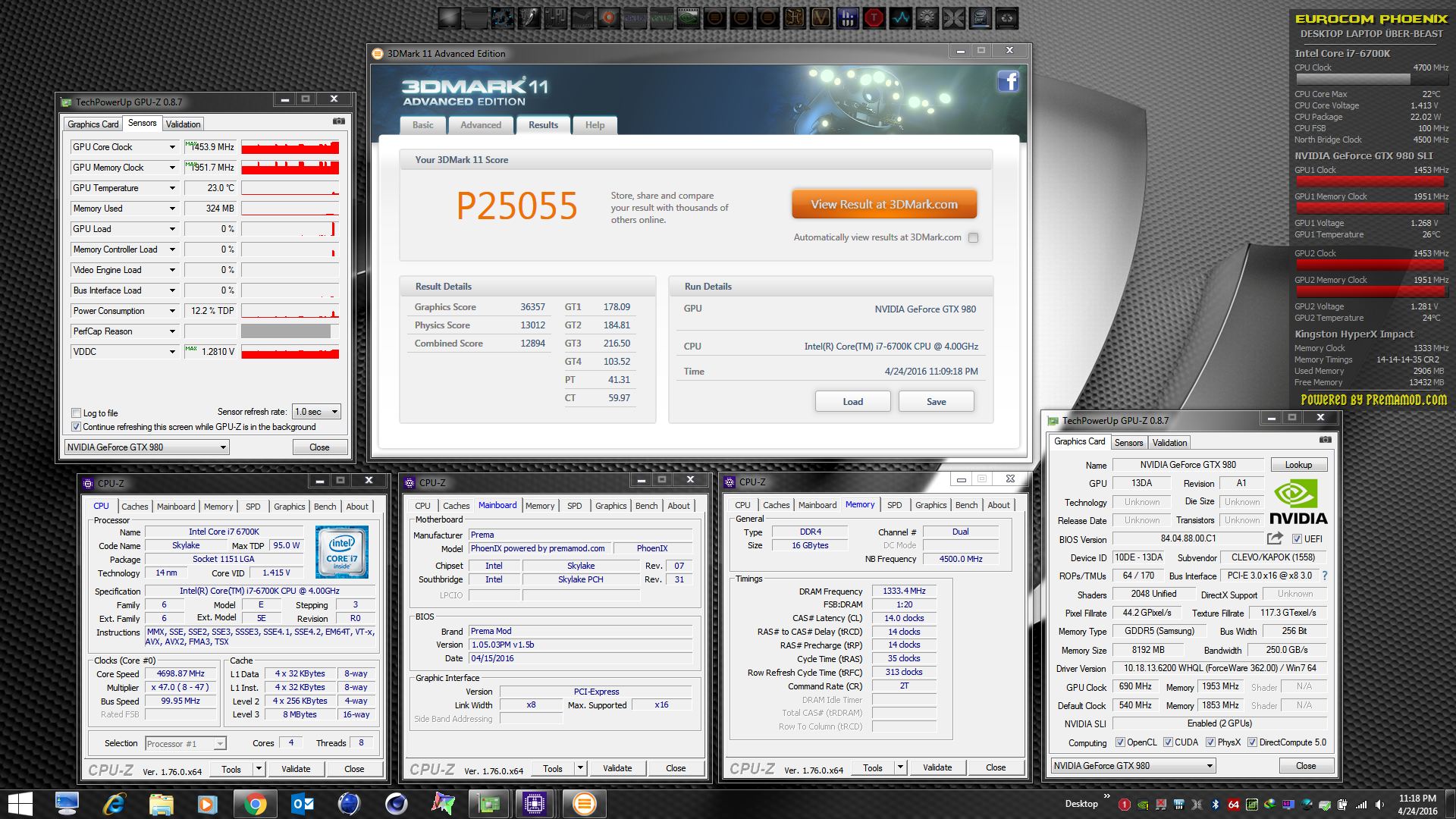Click Load button in Run Details
This screenshot has width=1456, height=819.
[x=853, y=402]
